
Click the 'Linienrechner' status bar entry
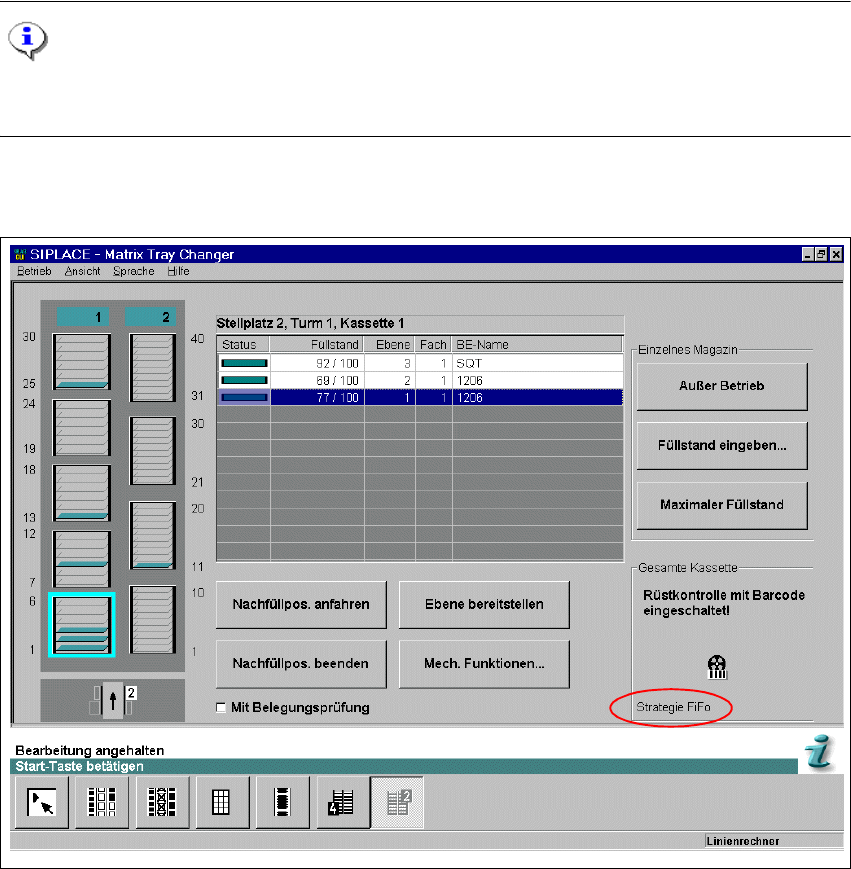742,841
